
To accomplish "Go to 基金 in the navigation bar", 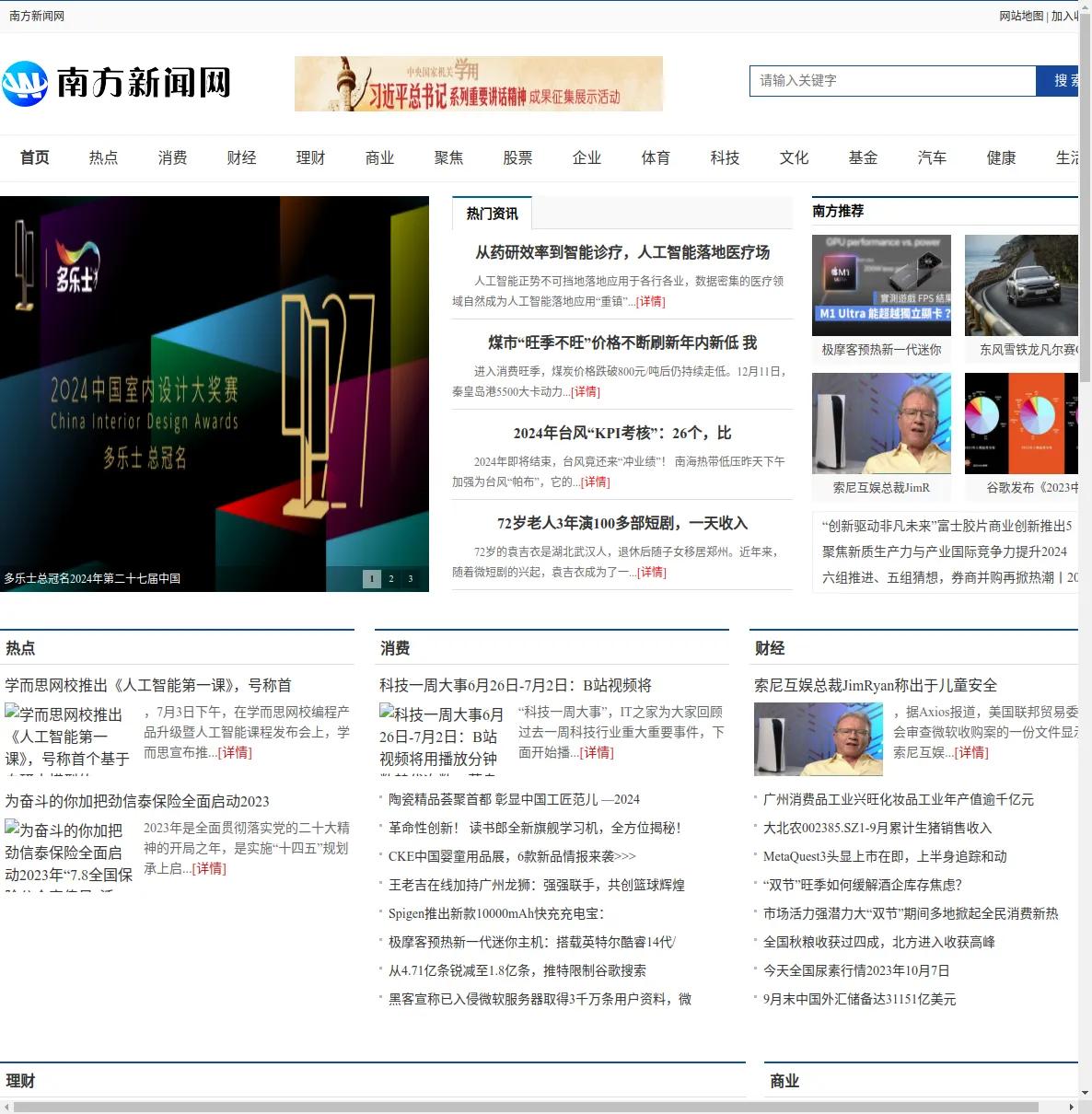I will click(864, 157).
